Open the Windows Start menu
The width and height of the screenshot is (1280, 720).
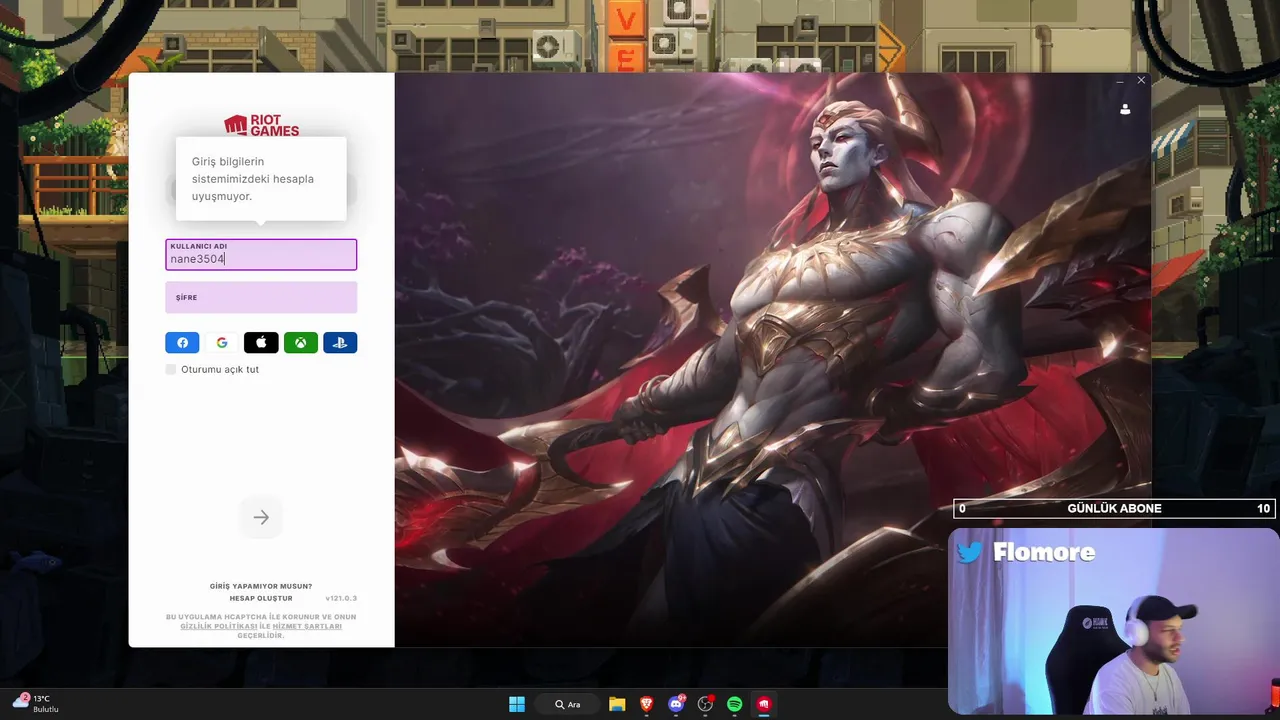pos(517,704)
